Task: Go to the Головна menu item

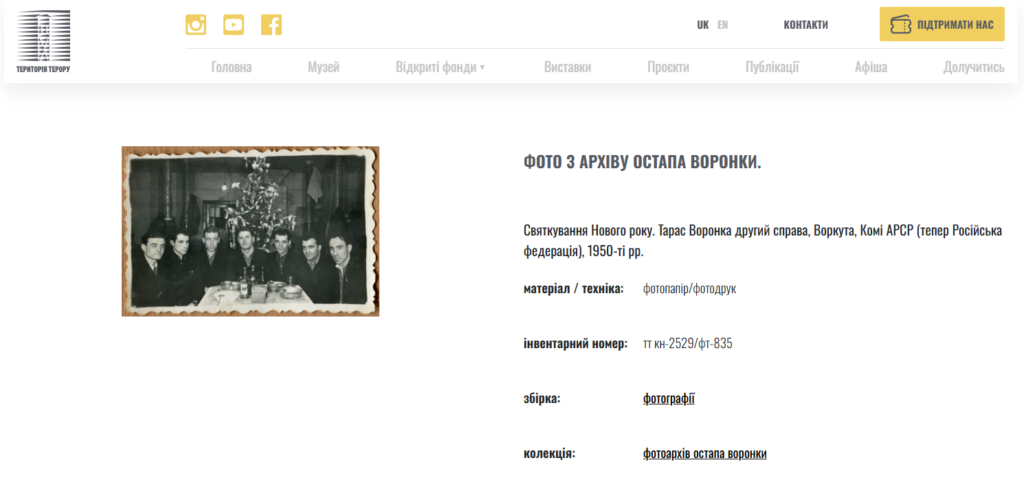Action: click(x=231, y=67)
